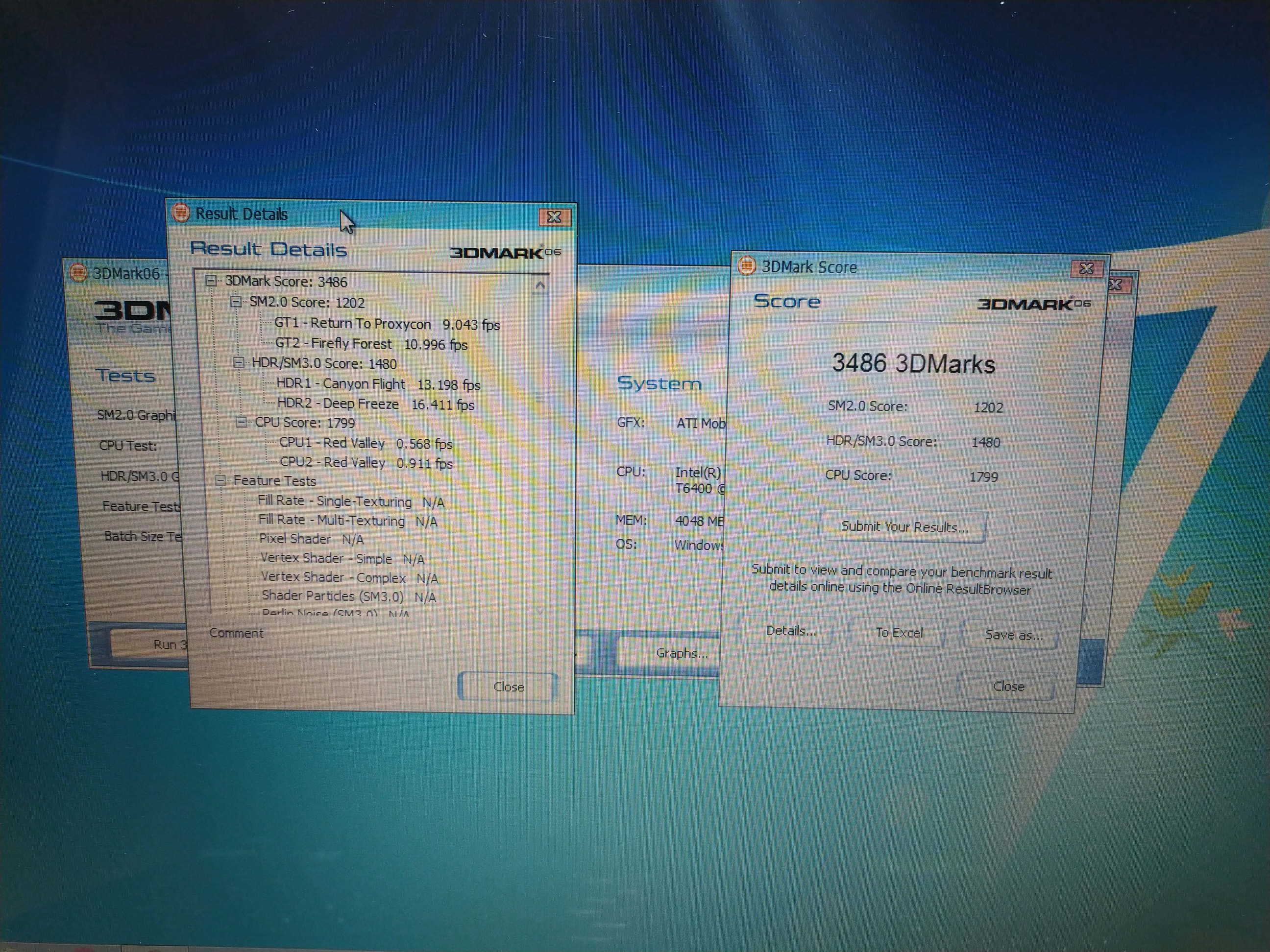Select CPU2 - Red Valley row
This screenshot has width=1270, height=952.
click(x=366, y=462)
